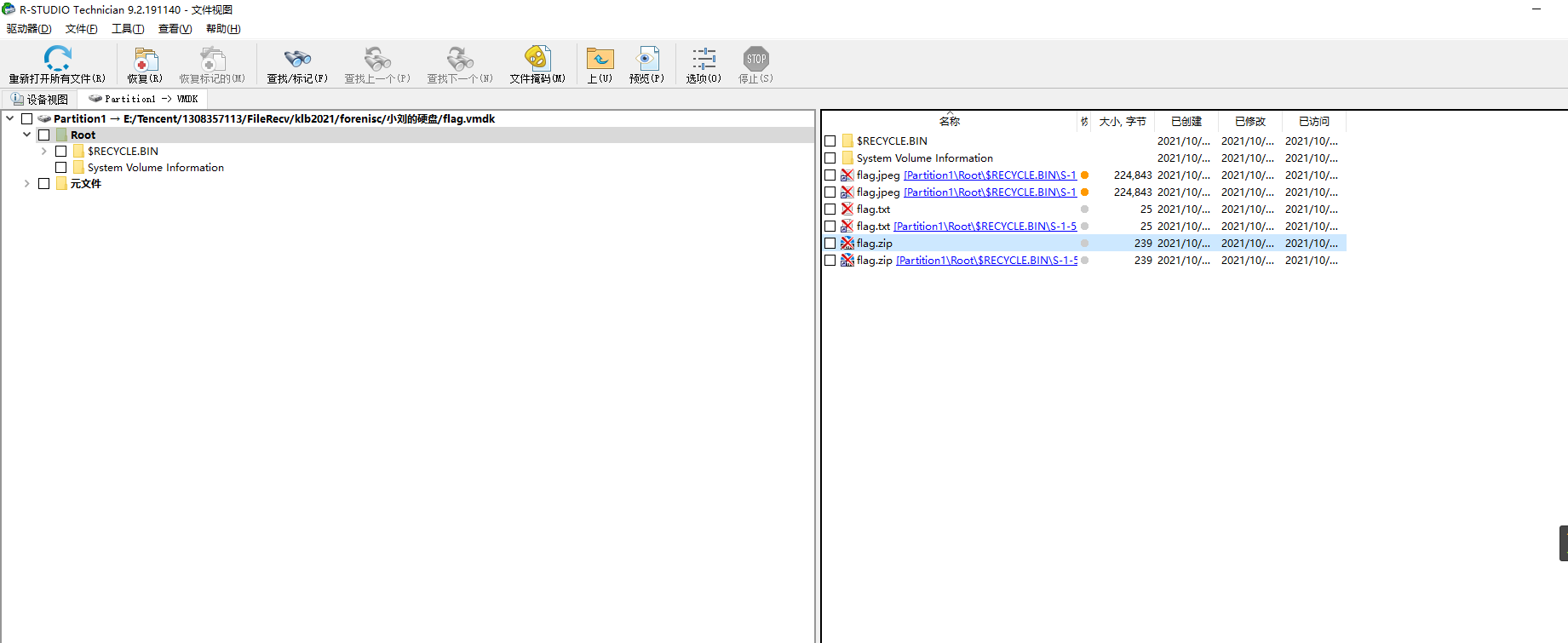The image size is (1568, 643).
Task: Click the Reopen All Files (重新打开所有文件) toolbar icon
Action: [57, 59]
